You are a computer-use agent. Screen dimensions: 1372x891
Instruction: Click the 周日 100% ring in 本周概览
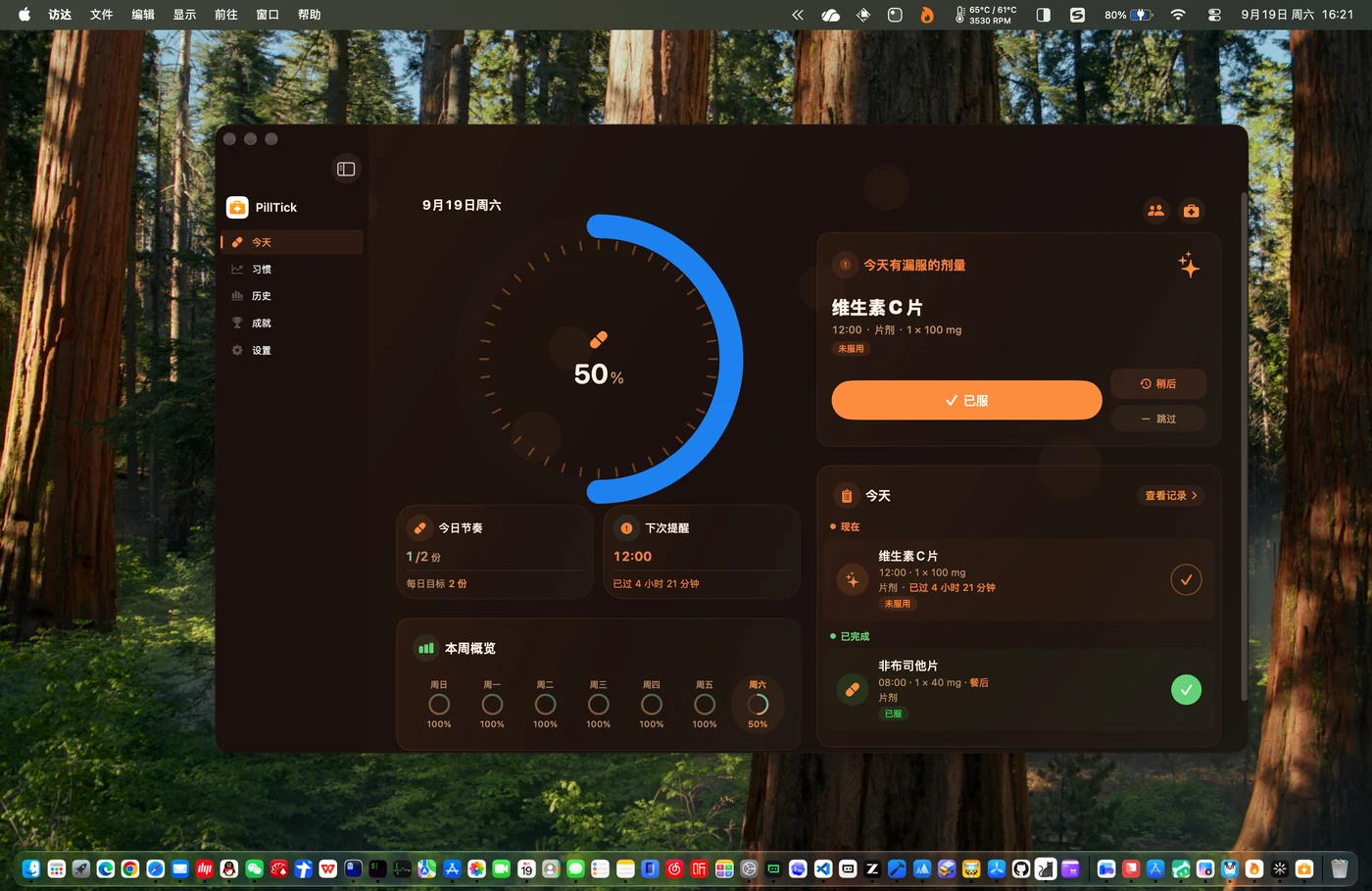439,705
